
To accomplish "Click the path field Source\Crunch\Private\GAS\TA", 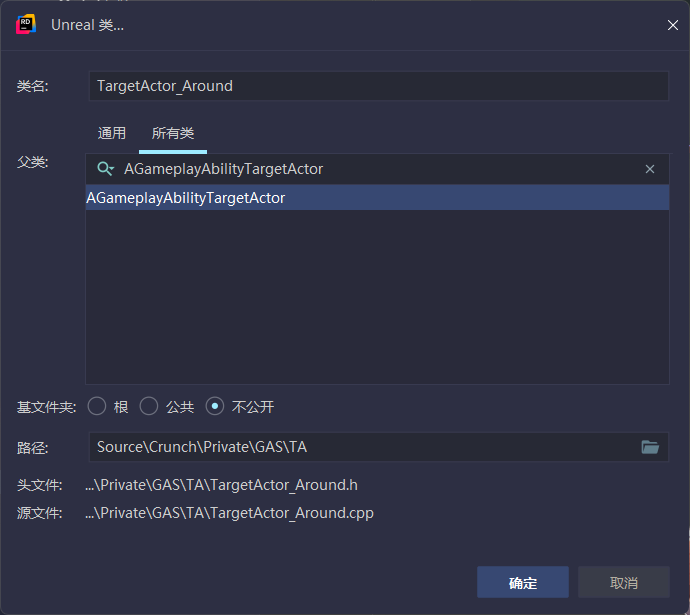I will point(379,447).
